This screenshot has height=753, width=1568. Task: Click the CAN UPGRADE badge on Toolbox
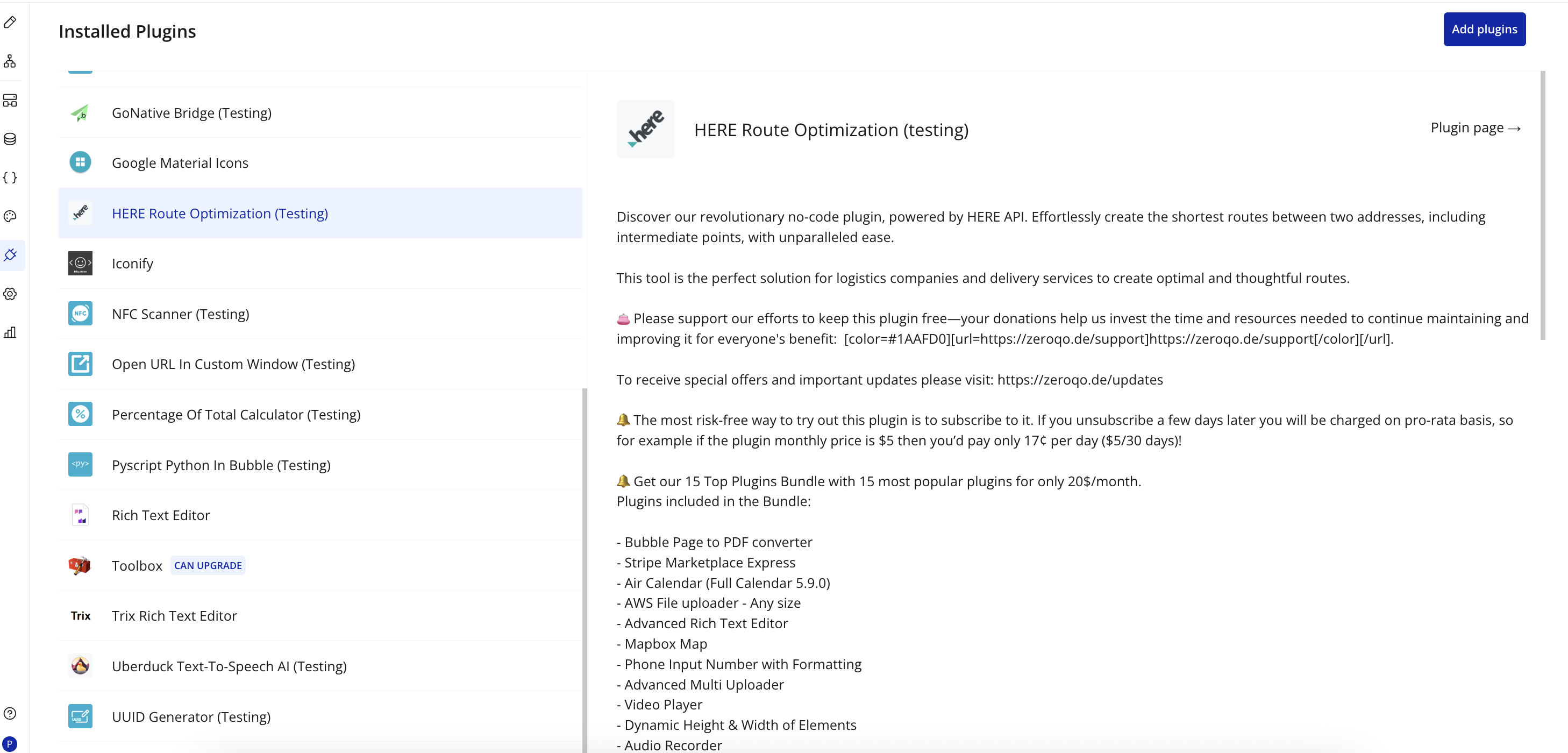point(208,565)
